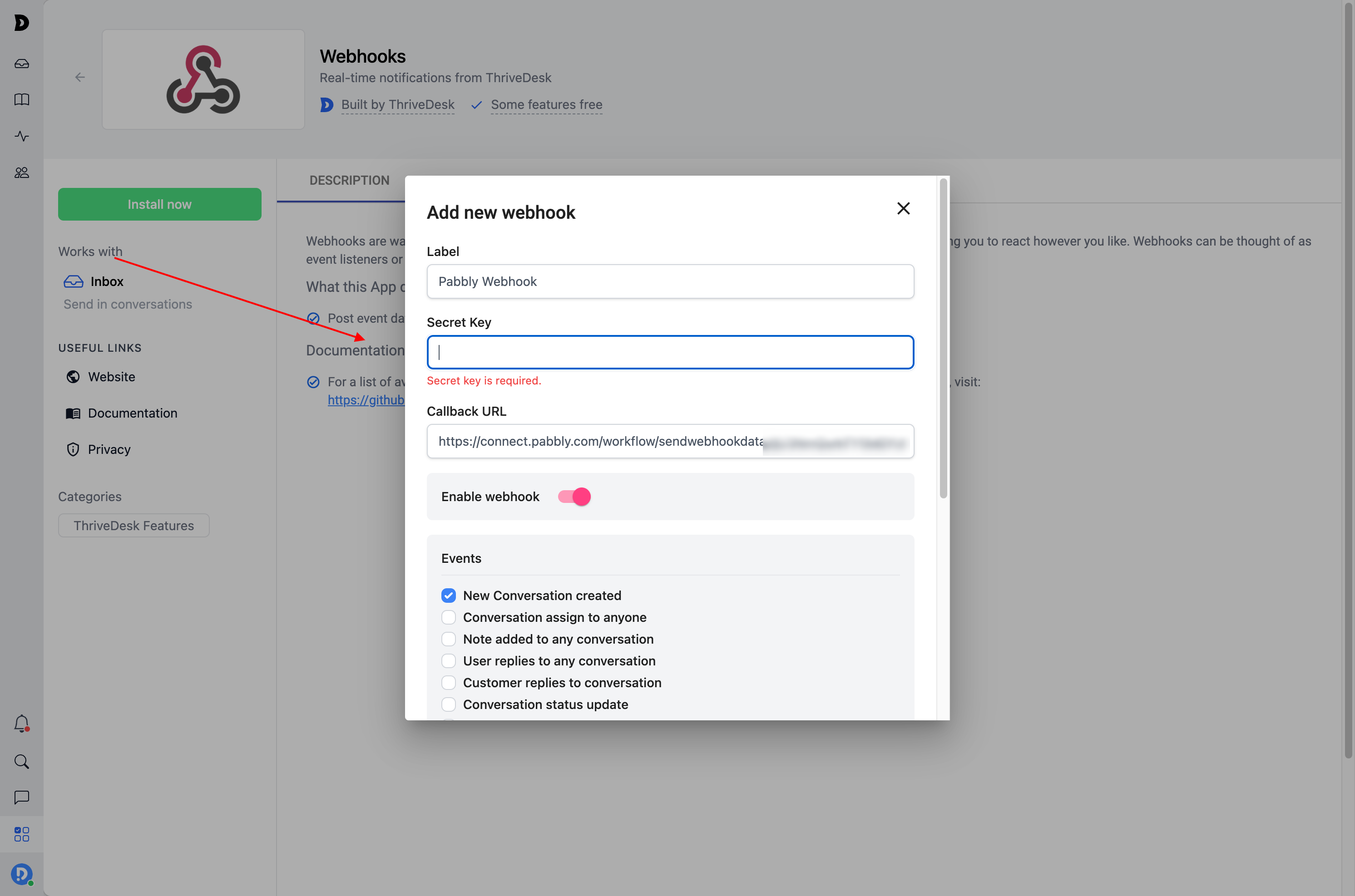
Task: Click the book icon beside Documentation
Action: 73,413
